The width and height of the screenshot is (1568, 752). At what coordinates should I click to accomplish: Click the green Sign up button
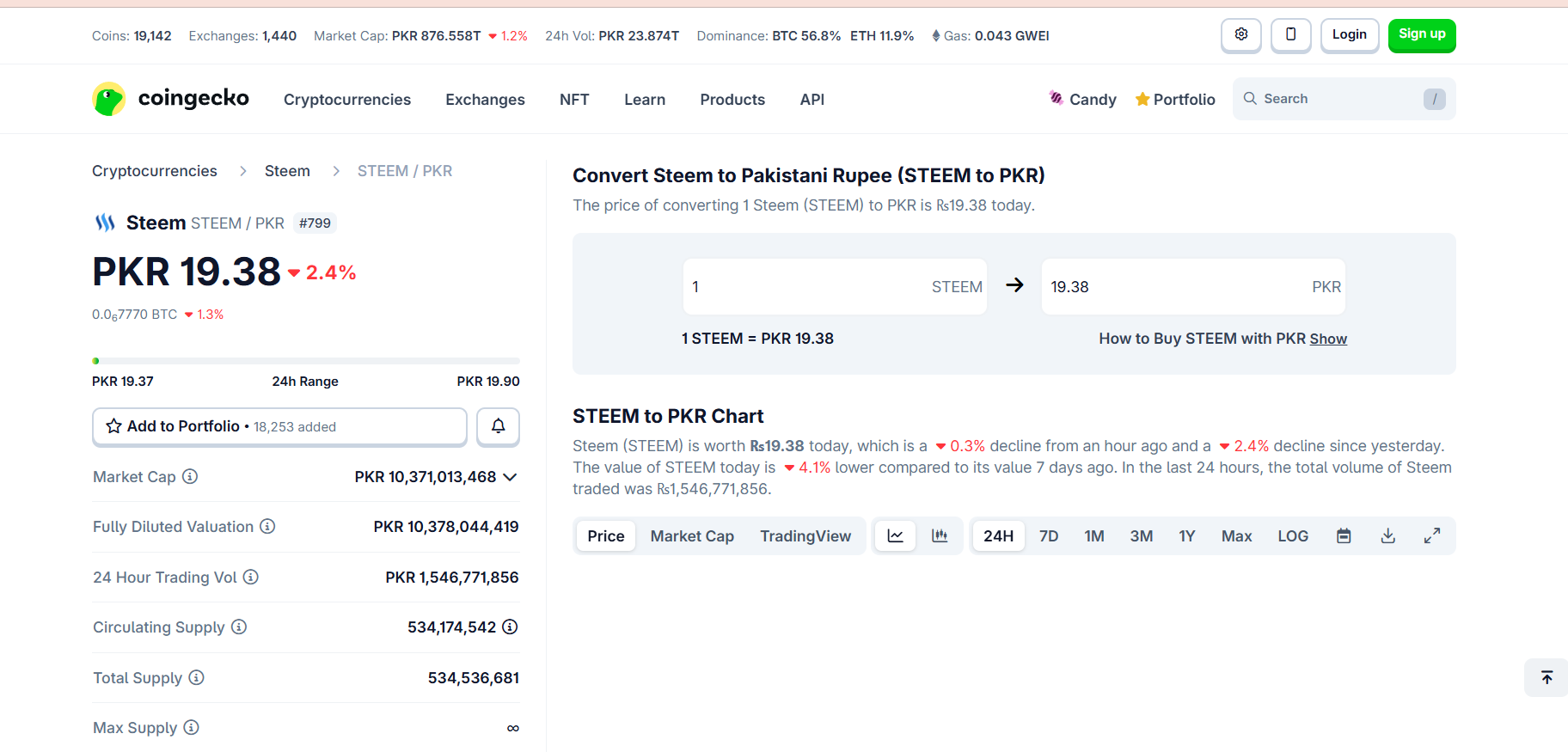pyautogui.click(x=1422, y=35)
